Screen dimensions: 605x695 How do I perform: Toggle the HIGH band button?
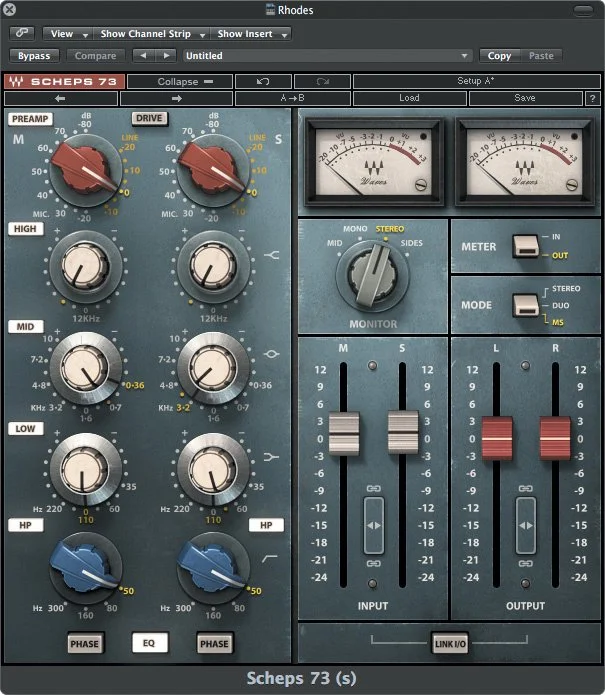coord(25,229)
